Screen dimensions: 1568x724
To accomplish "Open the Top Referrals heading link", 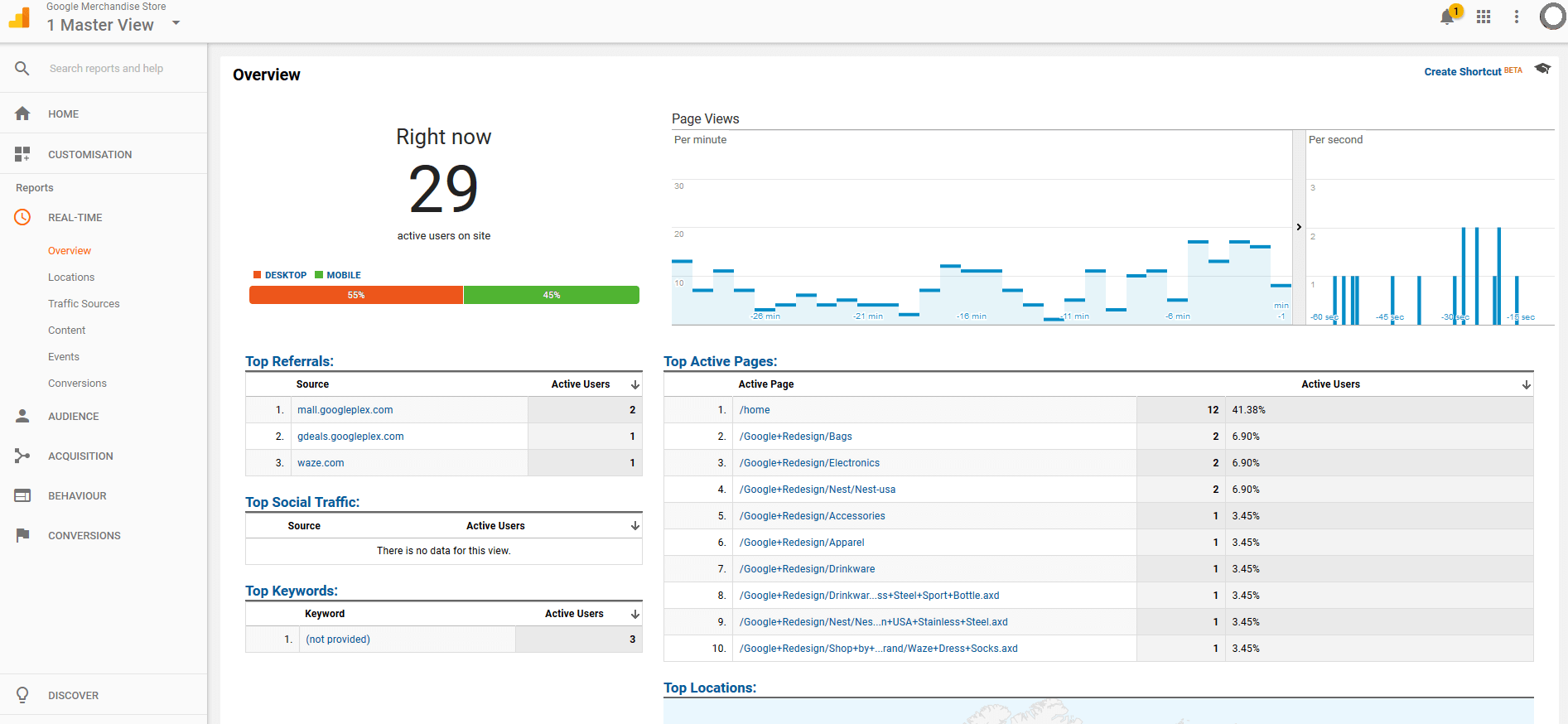I will point(289,361).
